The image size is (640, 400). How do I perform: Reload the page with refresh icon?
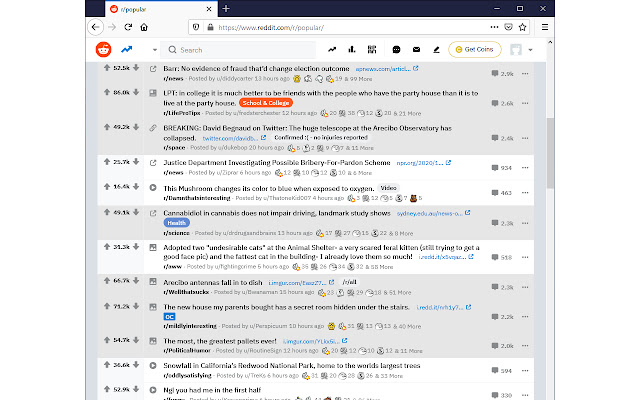coord(128,27)
